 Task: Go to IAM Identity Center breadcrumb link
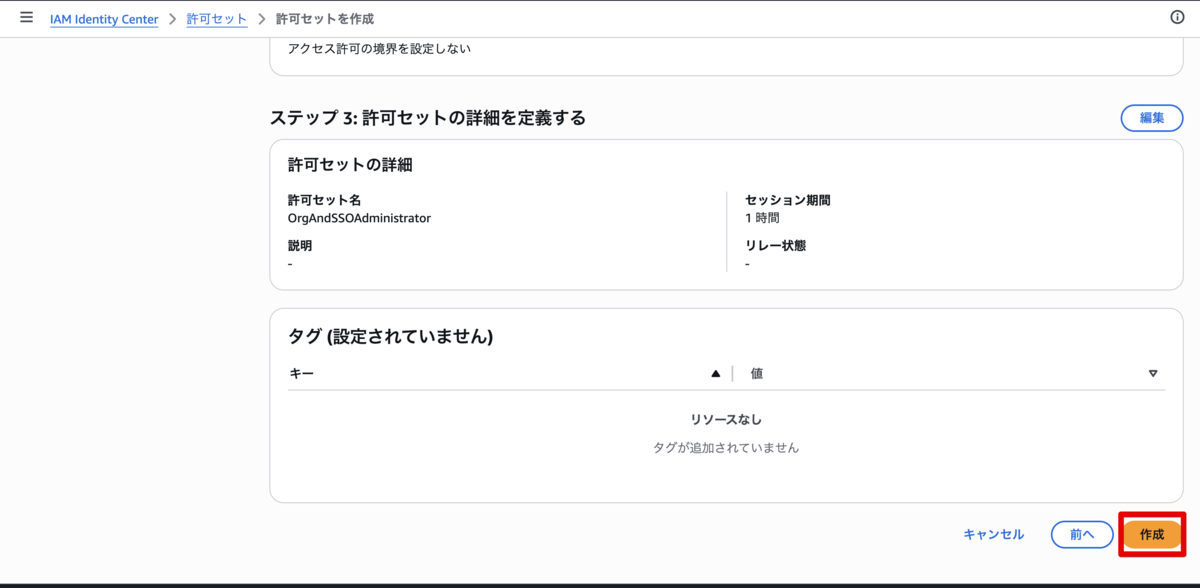point(104,19)
